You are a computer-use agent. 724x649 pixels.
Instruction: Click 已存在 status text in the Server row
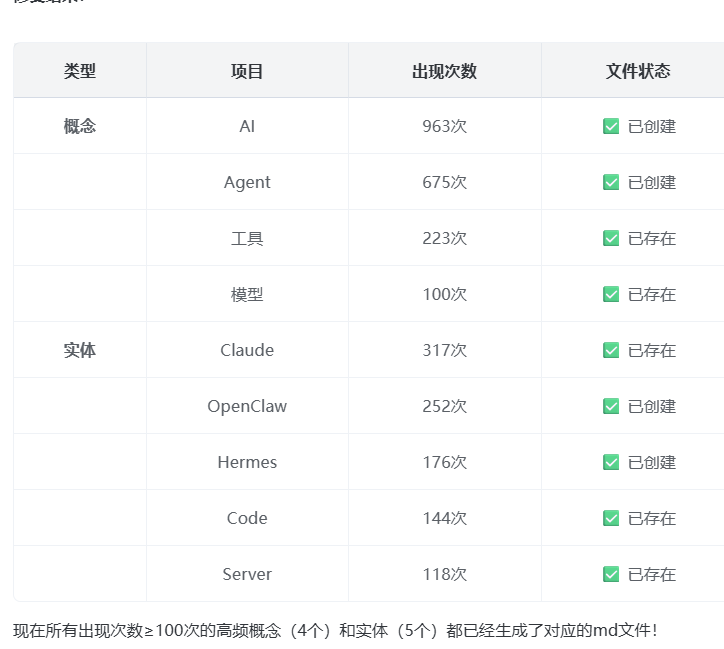pyautogui.click(x=652, y=574)
